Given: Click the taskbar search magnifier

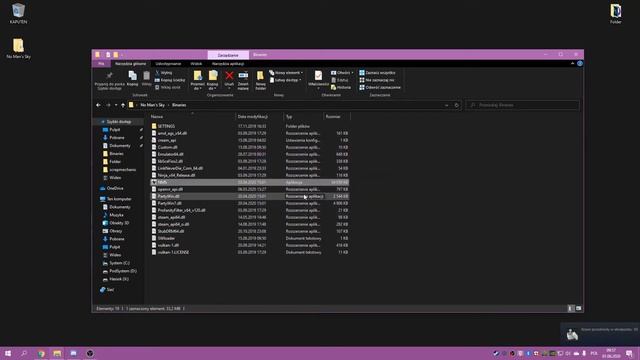Looking at the screenshot, I should [x=24, y=353].
